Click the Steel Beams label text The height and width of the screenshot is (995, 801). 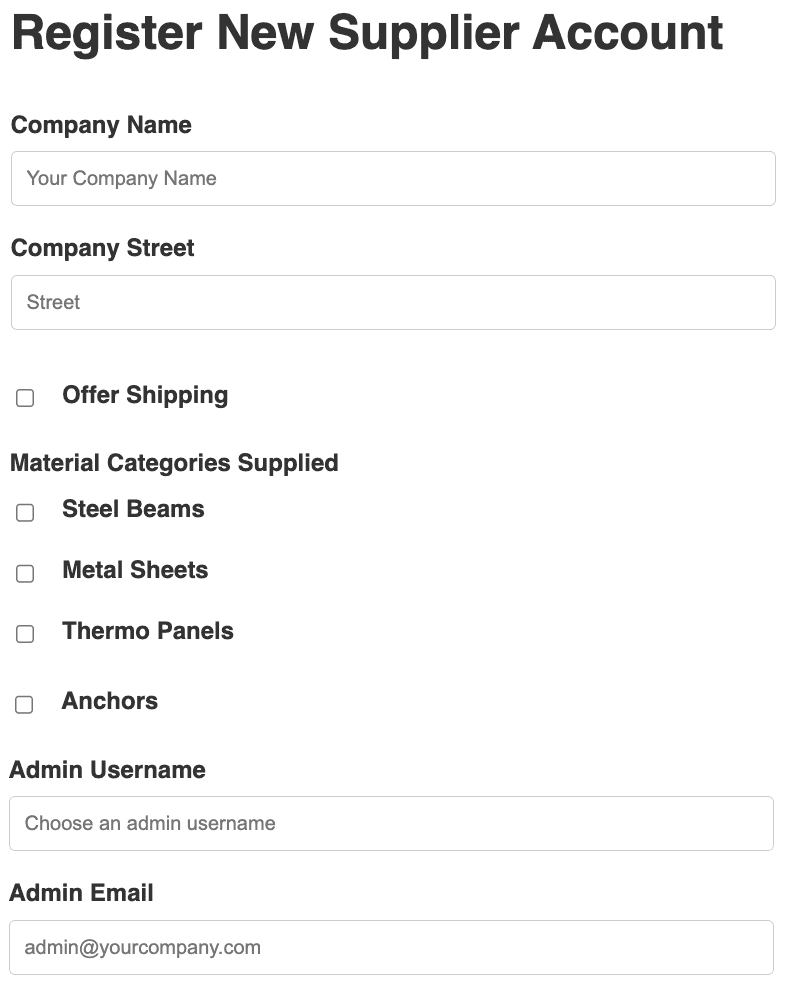pos(133,509)
